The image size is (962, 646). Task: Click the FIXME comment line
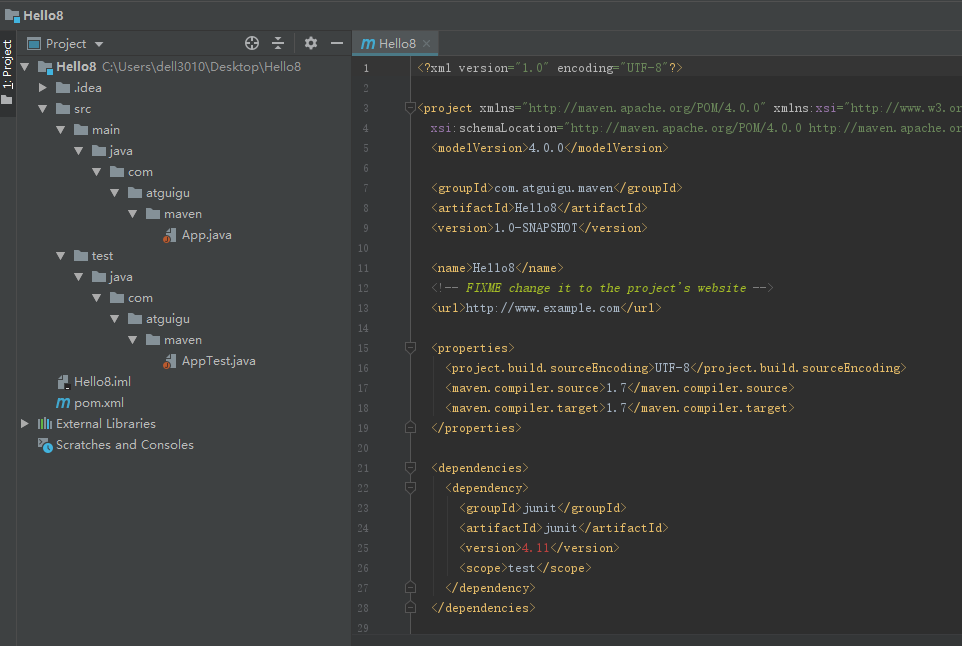(602, 288)
